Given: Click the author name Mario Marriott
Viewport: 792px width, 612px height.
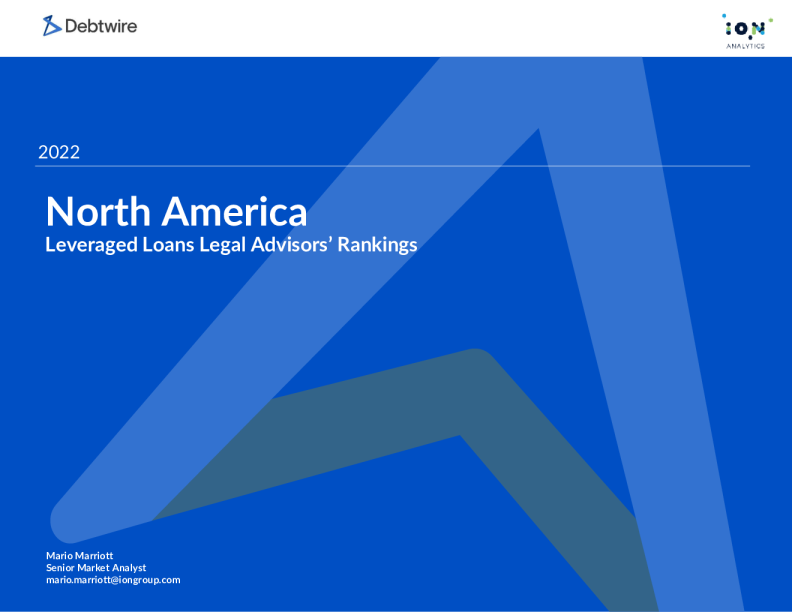Looking at the screenshot, I should click(81, 555).
